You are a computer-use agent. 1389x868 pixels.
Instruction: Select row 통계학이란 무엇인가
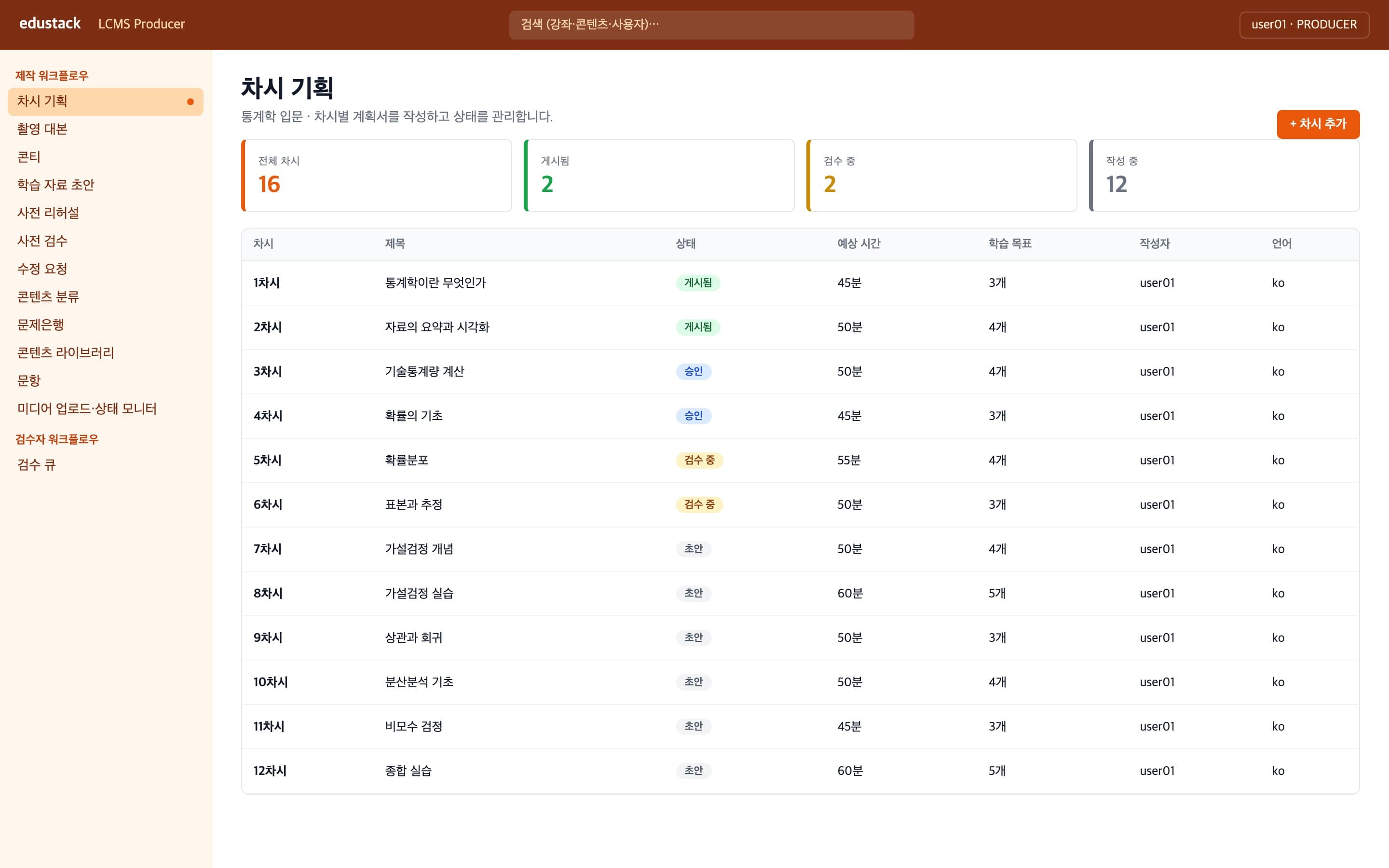pos(800,283)
